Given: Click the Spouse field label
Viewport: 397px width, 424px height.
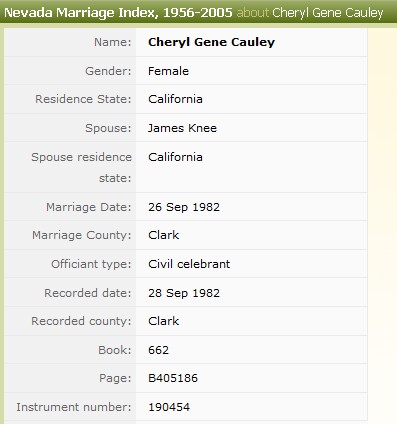Looking at the screenshot, I should 108,128.
